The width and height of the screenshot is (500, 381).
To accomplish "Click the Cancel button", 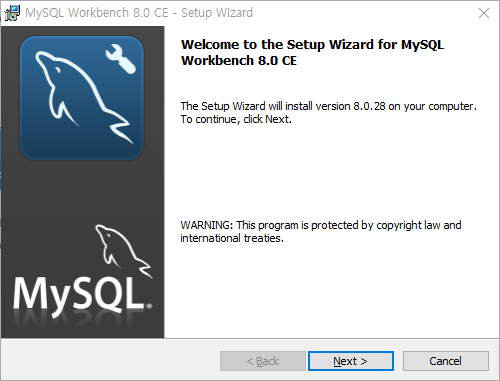I will point(446,361).
